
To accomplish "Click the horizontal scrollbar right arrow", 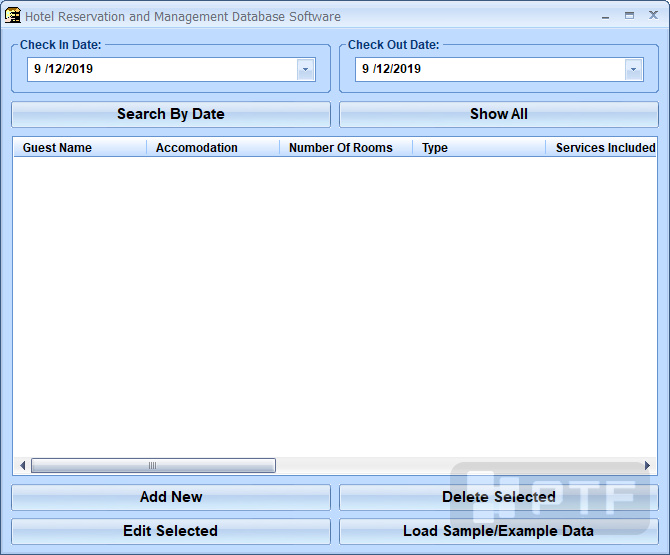I will (x=647, y=465).
